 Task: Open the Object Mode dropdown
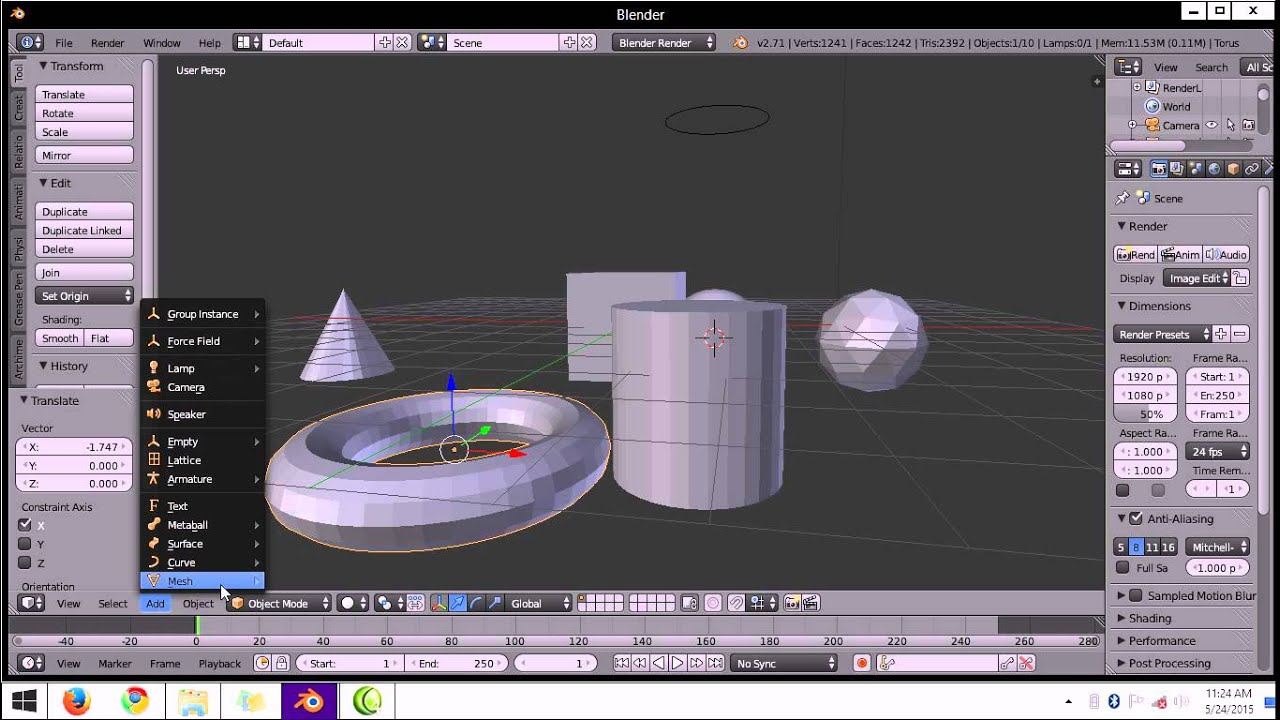point(280,603)
